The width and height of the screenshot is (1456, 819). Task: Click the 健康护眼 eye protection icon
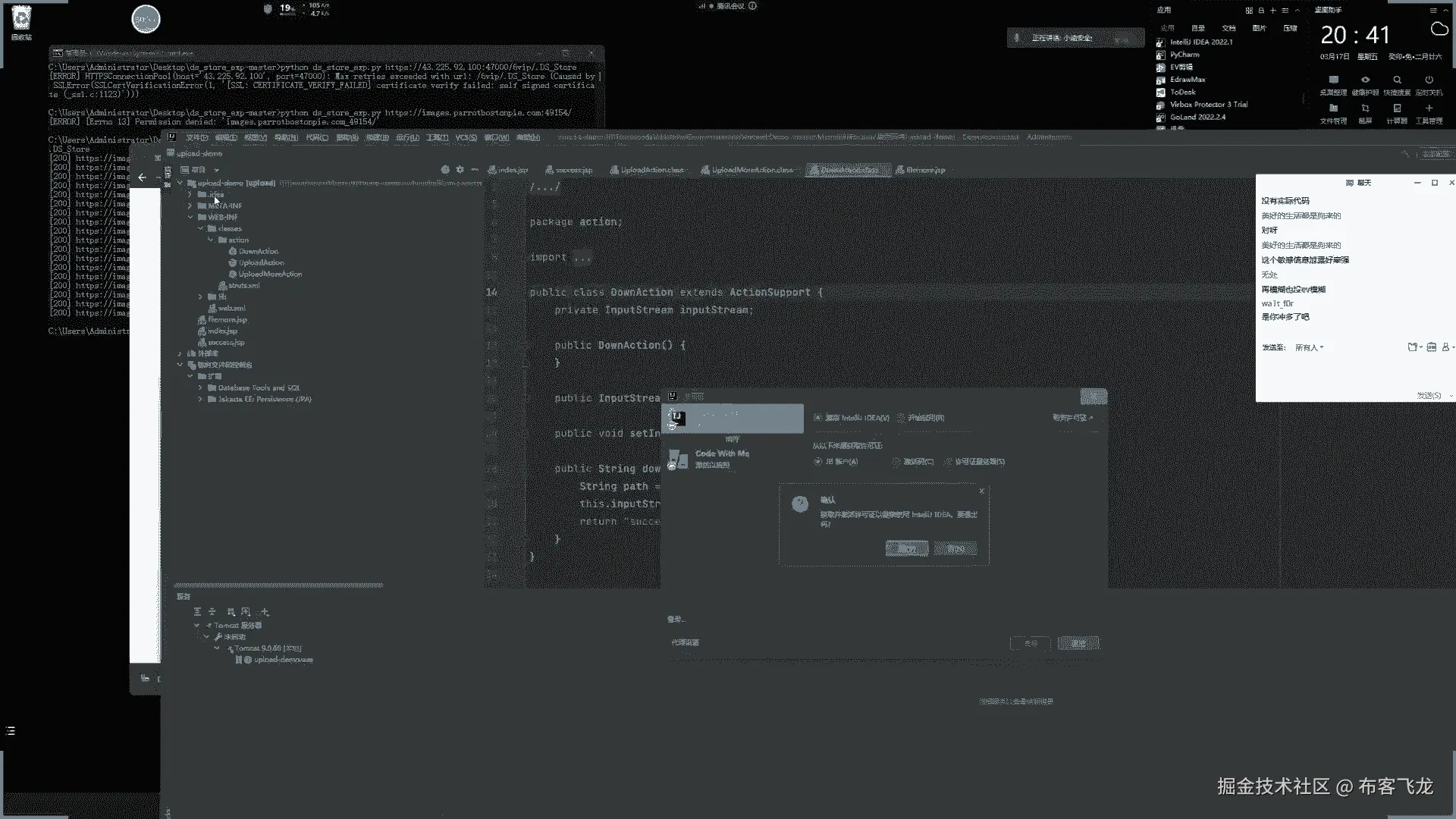[x=1365, y=80]
